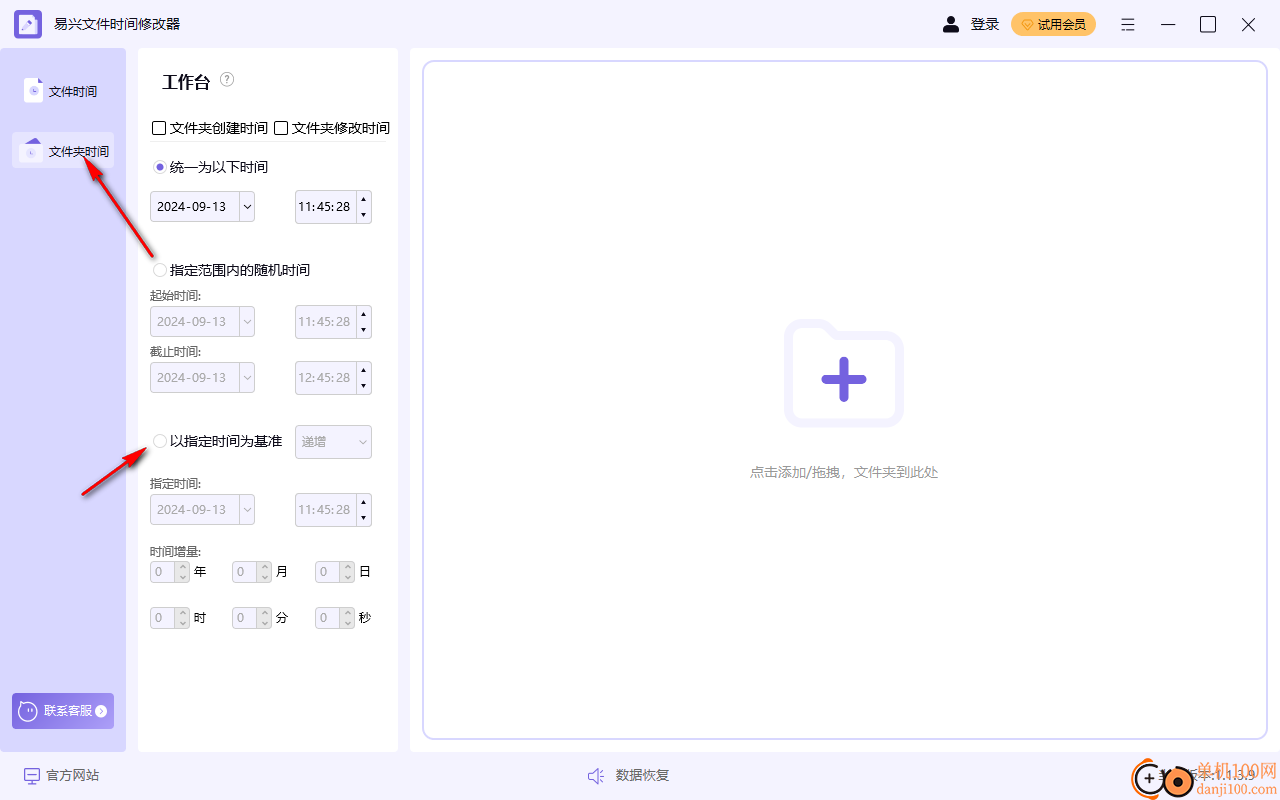This screenshot has height=800, width=1280.
Task: Open the 试用会员 membership button
Action: (x=1053, y=24)
